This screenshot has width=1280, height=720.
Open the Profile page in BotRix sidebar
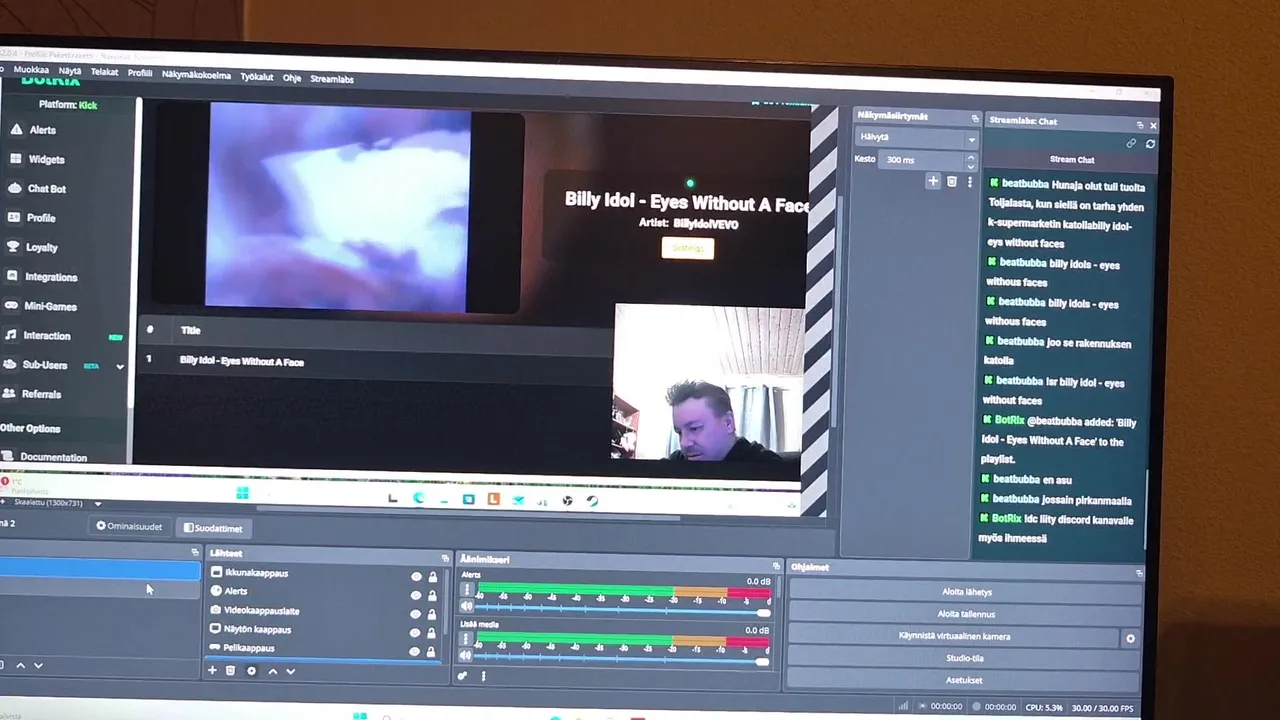coord(32,217)
